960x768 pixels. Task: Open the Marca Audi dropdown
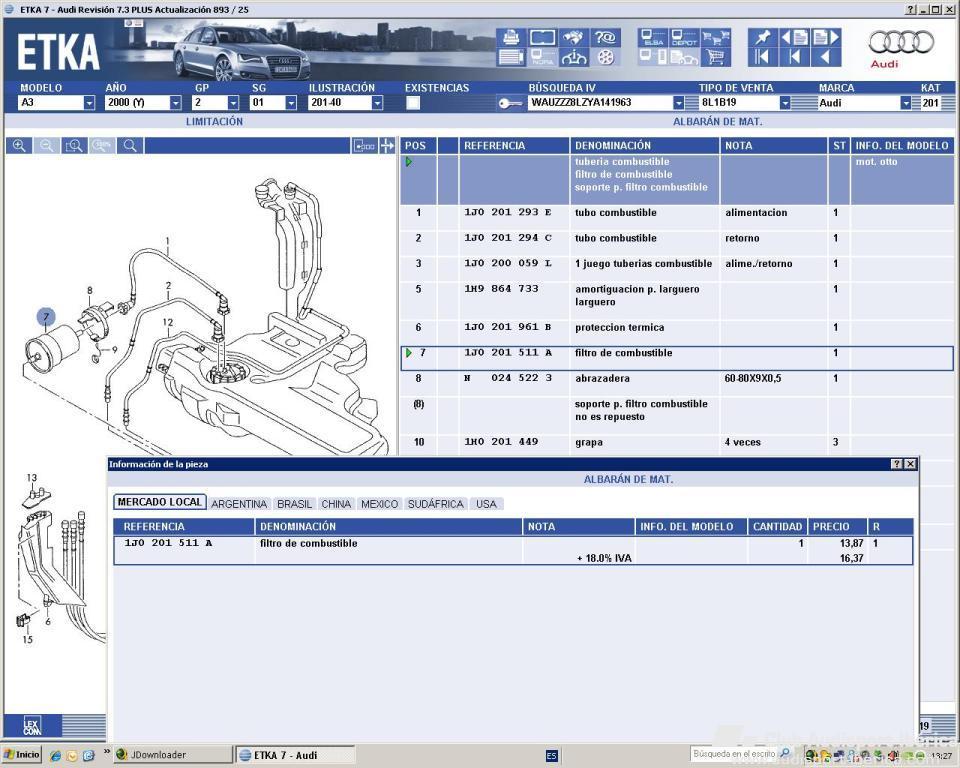pos(906,103)
